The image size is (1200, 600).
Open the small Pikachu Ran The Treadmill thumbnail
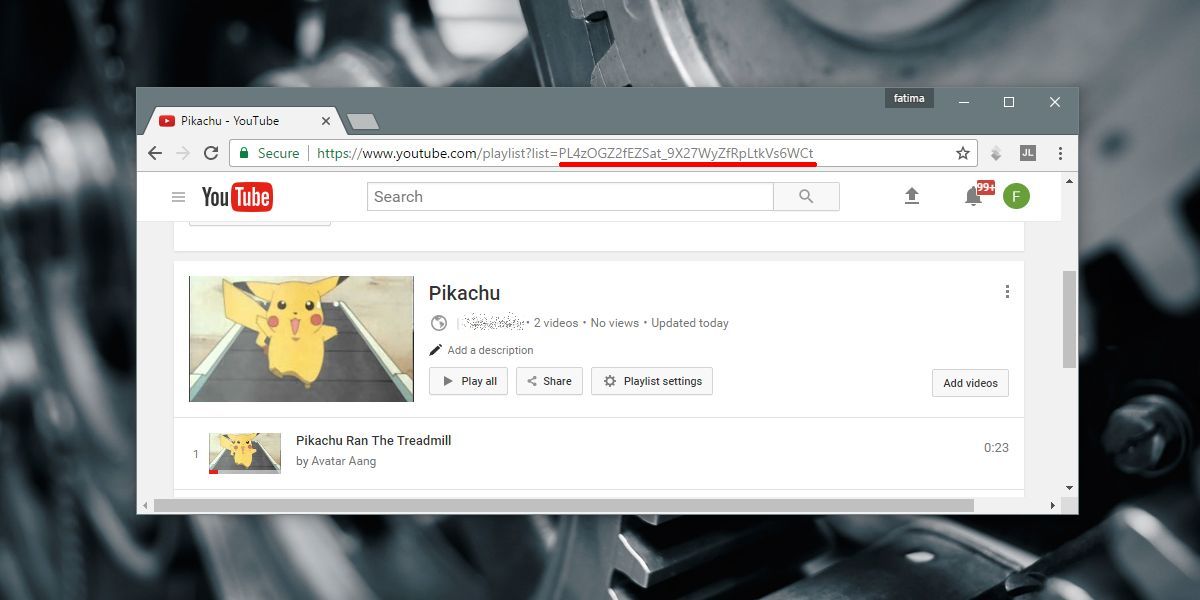pos(245,453)
